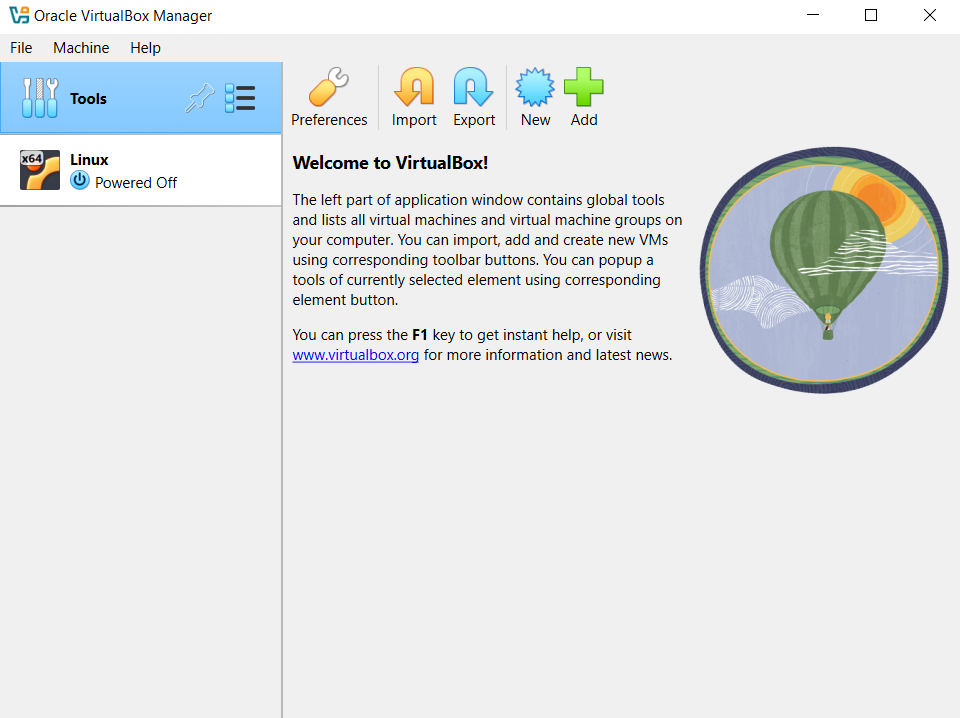Open the Tools list menu icon
Screen dimensions: 960x718
(240, 98)
